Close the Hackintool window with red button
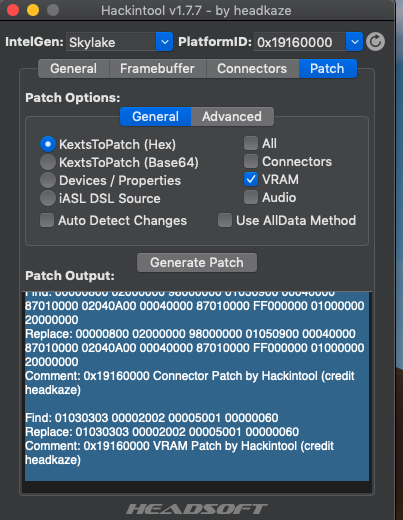403x520 pixels. (13, 10)
